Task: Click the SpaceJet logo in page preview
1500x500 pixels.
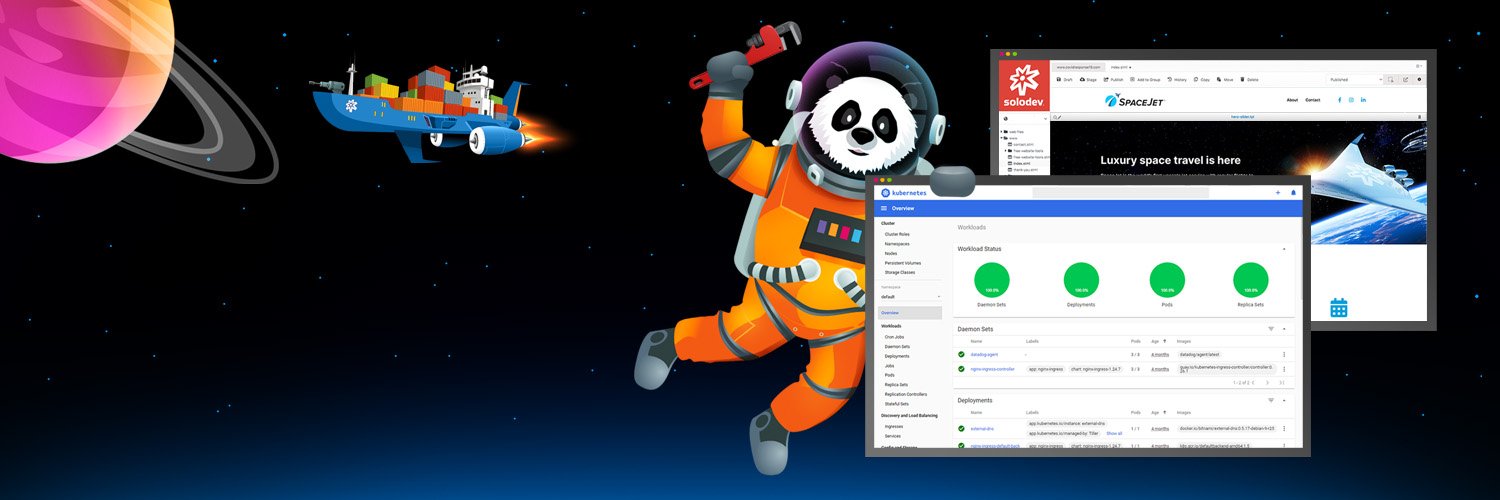Action: pos(1134,101)
